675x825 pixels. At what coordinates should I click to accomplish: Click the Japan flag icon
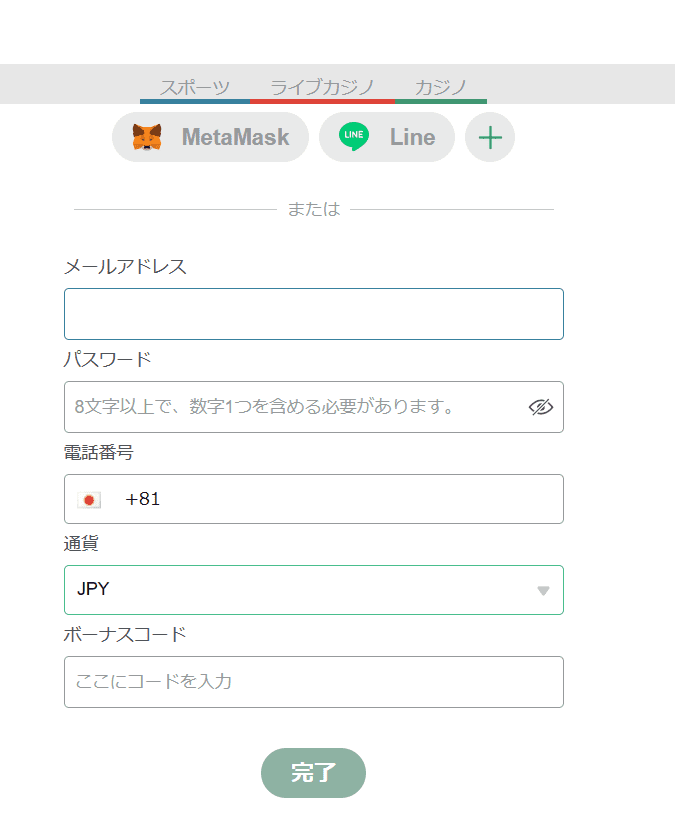point(89,500)
